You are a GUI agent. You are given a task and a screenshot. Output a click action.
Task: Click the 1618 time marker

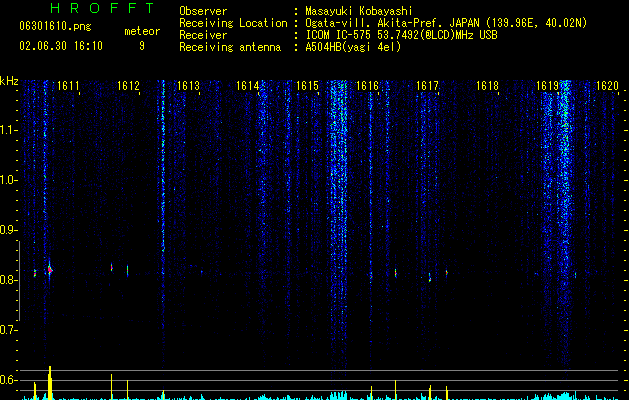tap(487, 86)
